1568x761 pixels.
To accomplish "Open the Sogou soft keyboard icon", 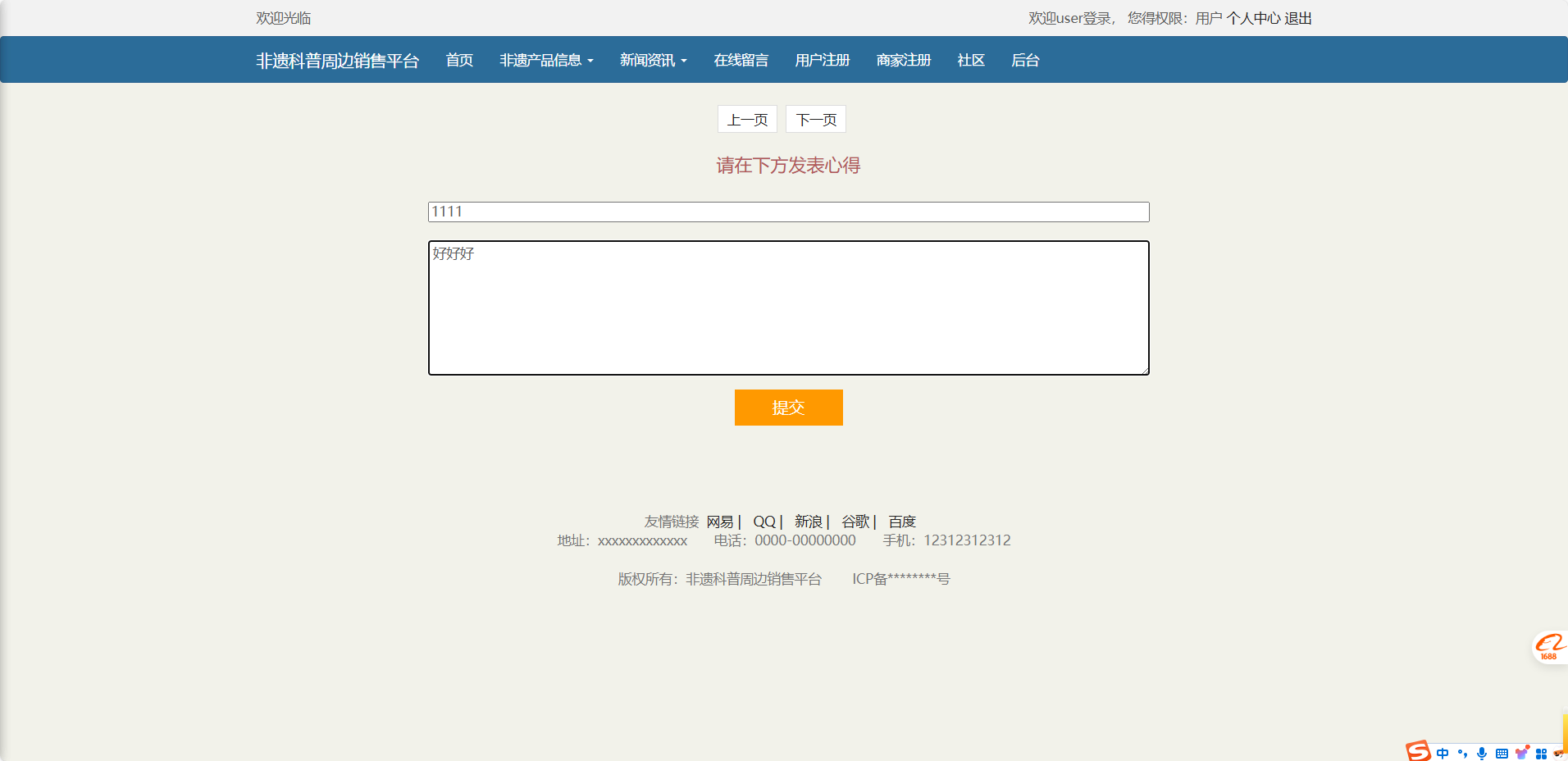I will click(x=1501, y=753).
